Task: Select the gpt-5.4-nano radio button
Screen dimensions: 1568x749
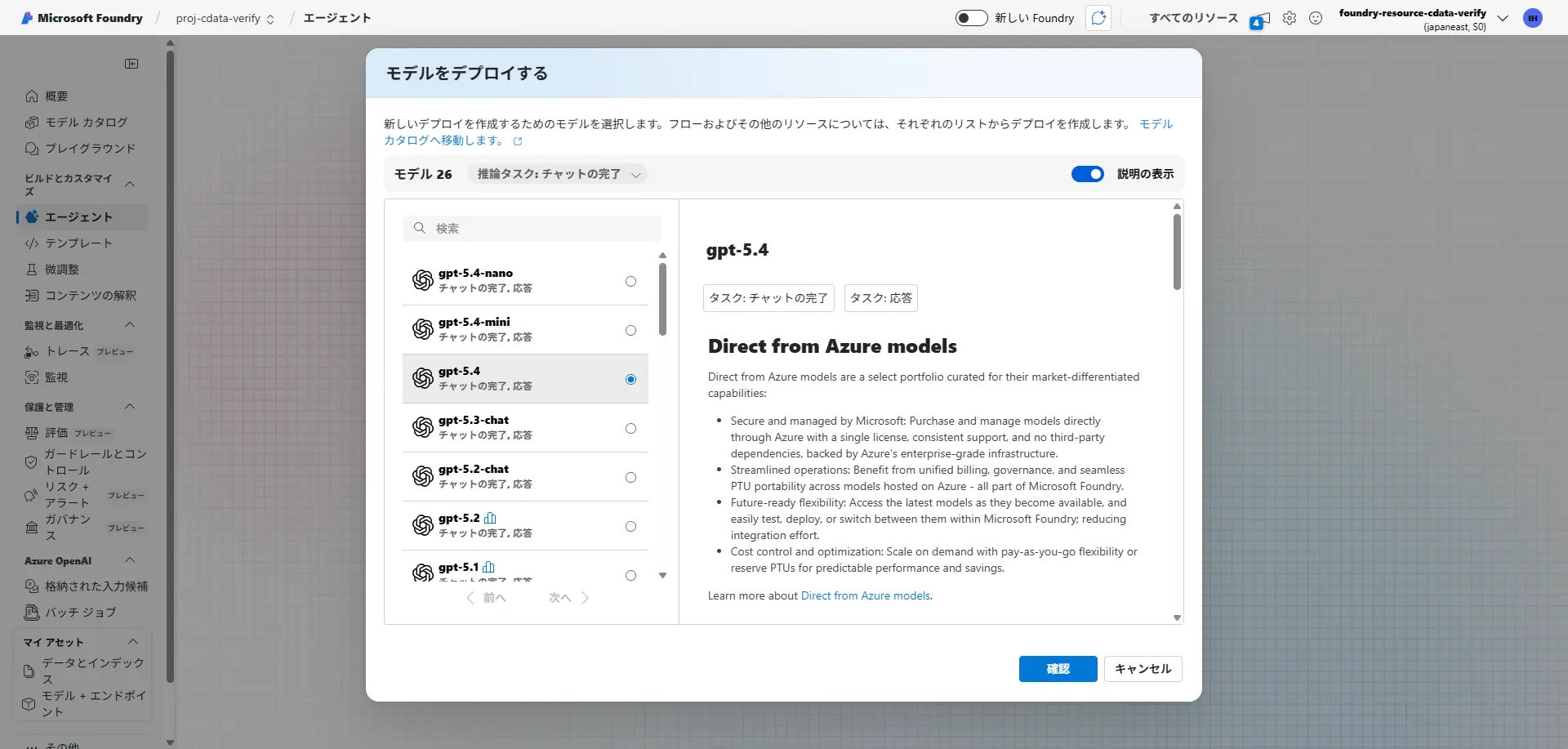Action: coord(630,281)
